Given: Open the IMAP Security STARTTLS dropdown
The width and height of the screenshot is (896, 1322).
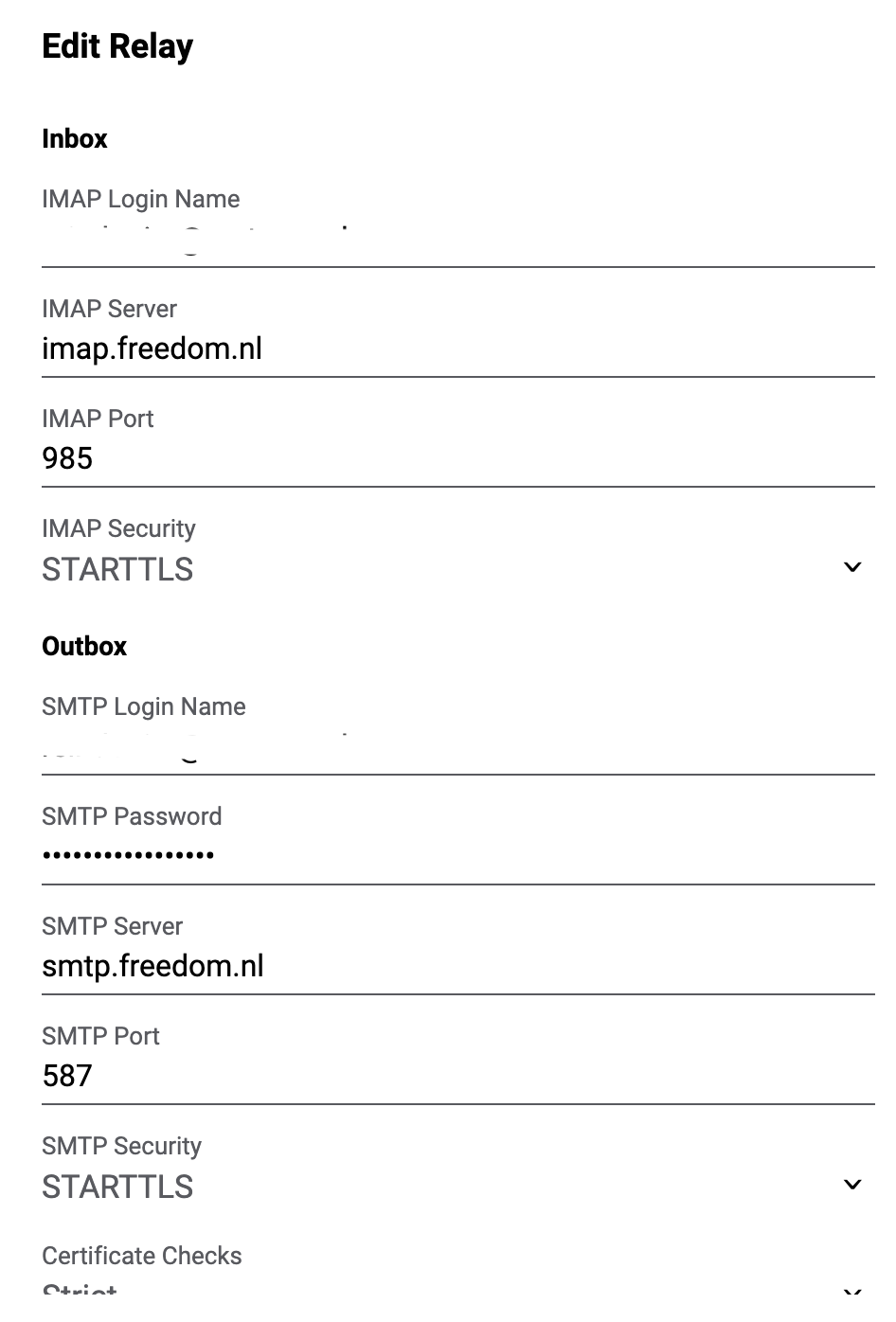Looking at the screenshot, I should click(445, 569).
